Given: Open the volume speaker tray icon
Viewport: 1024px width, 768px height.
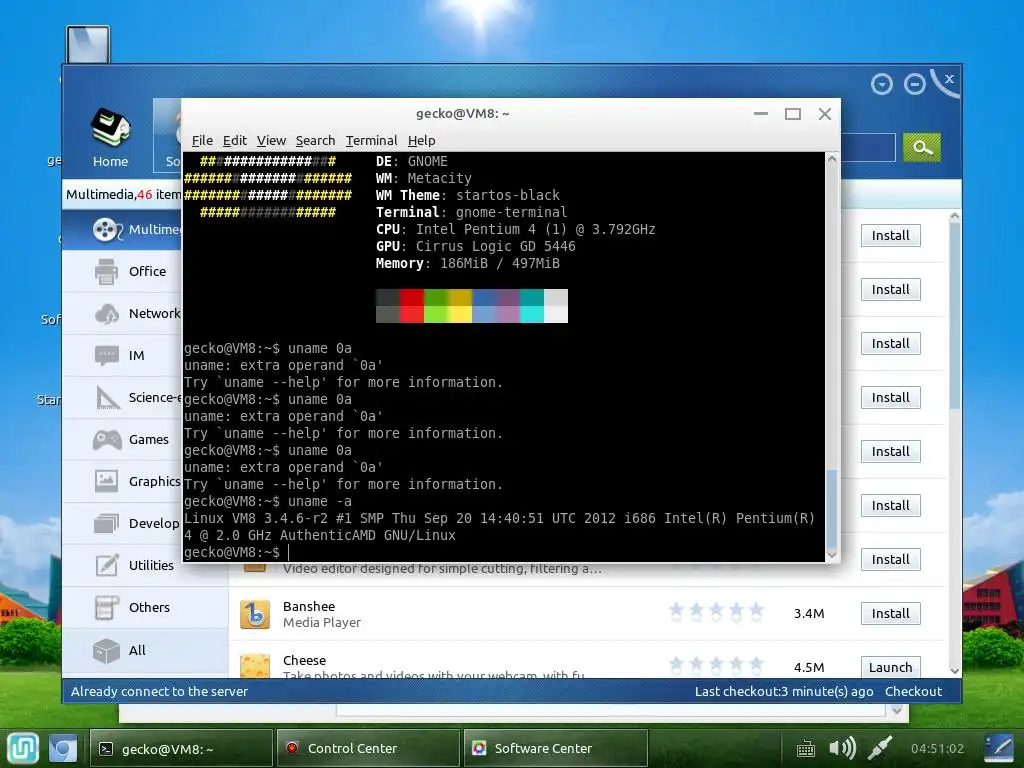Looking at the screenshot, I should tap(842, 748).
